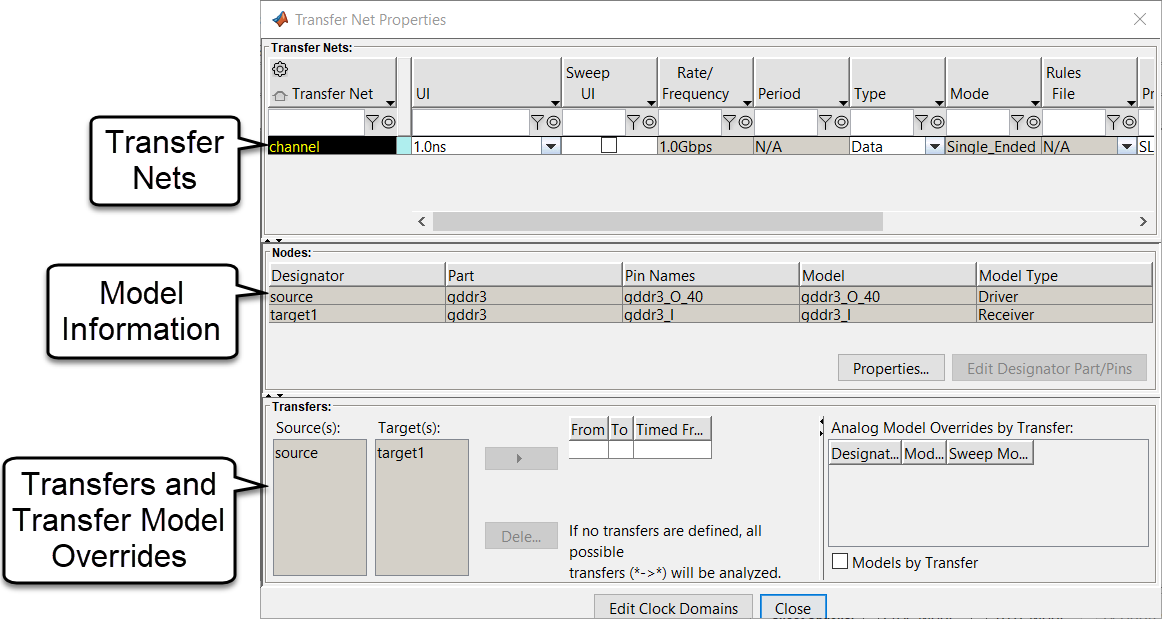Click the add-transfer right arrow button
1162x619 pixels.
click(x=521, y=458)
